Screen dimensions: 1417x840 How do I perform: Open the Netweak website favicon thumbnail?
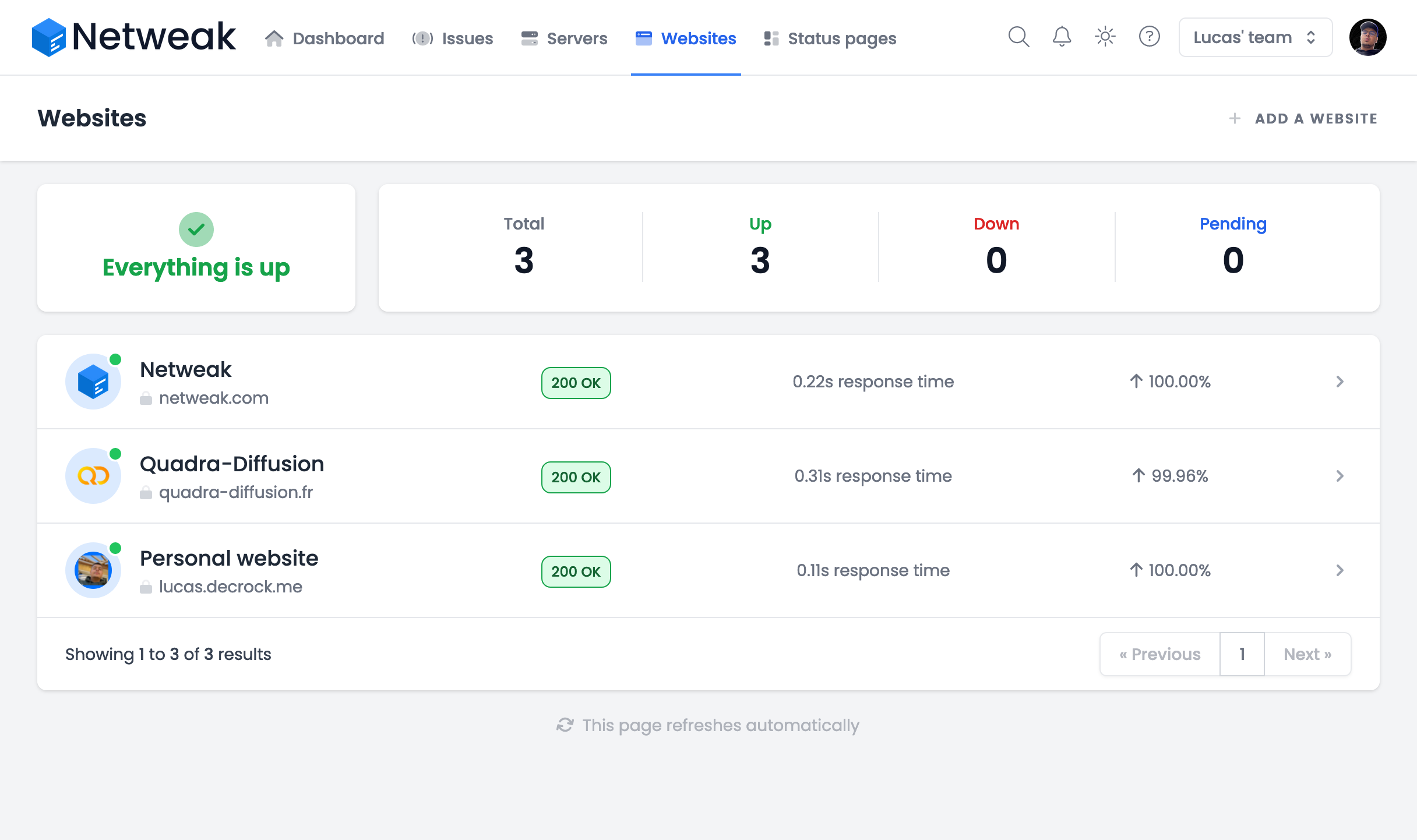point(93,381)
